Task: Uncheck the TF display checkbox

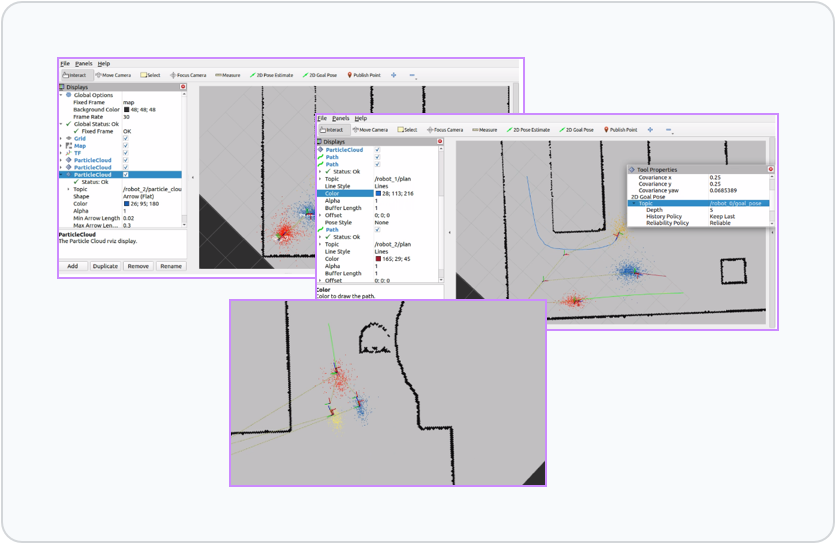Action: tap(125, 152)
